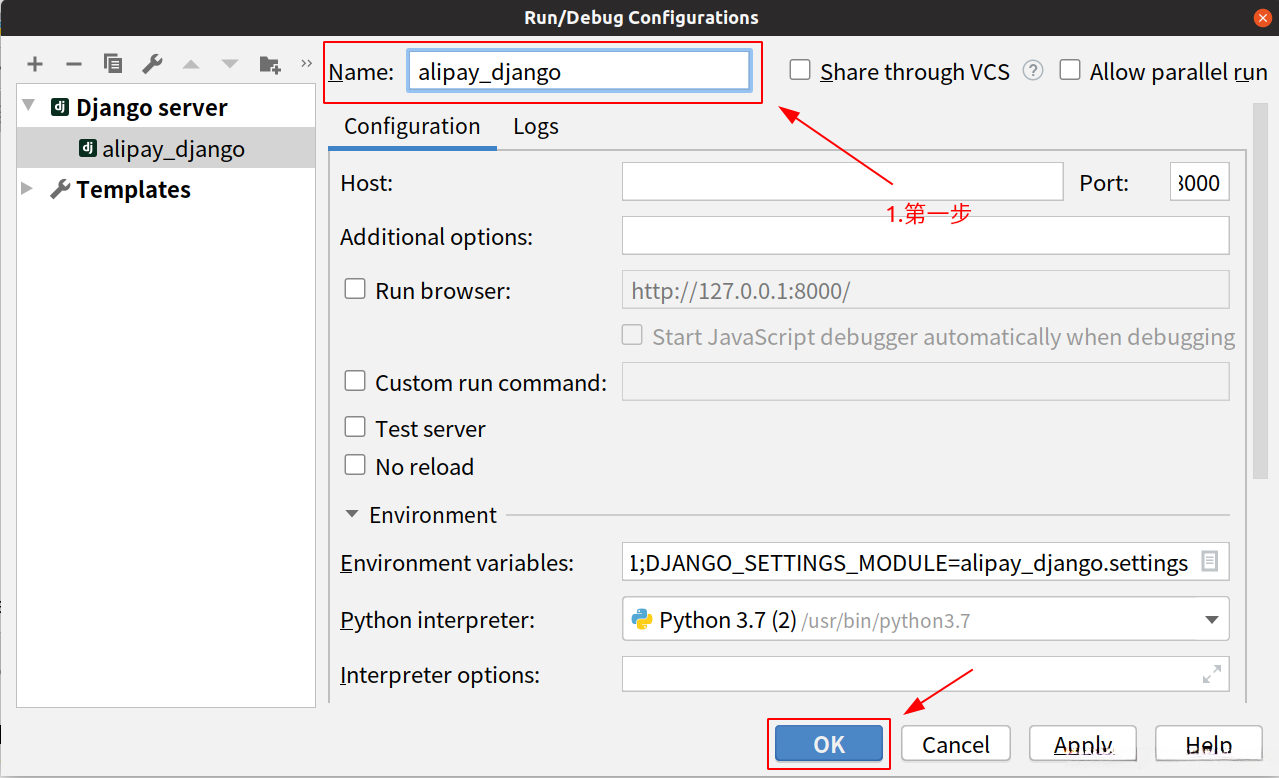Image resolution: width=1279 pixels, height=778 pixels.
Task: Click the Cancel button
Action: 955,744
